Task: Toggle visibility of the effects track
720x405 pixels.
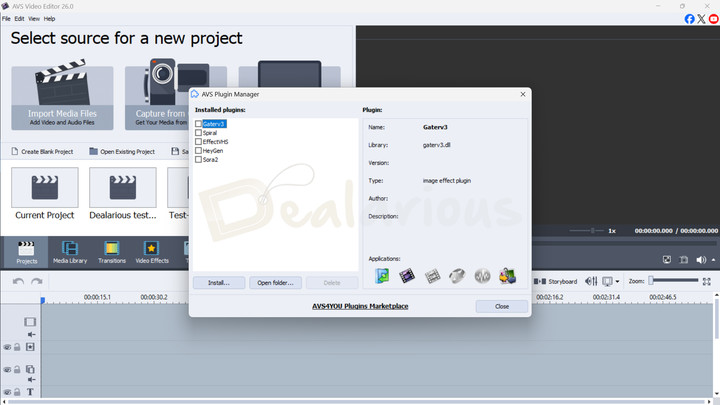Action: click(x=7, y=347)
